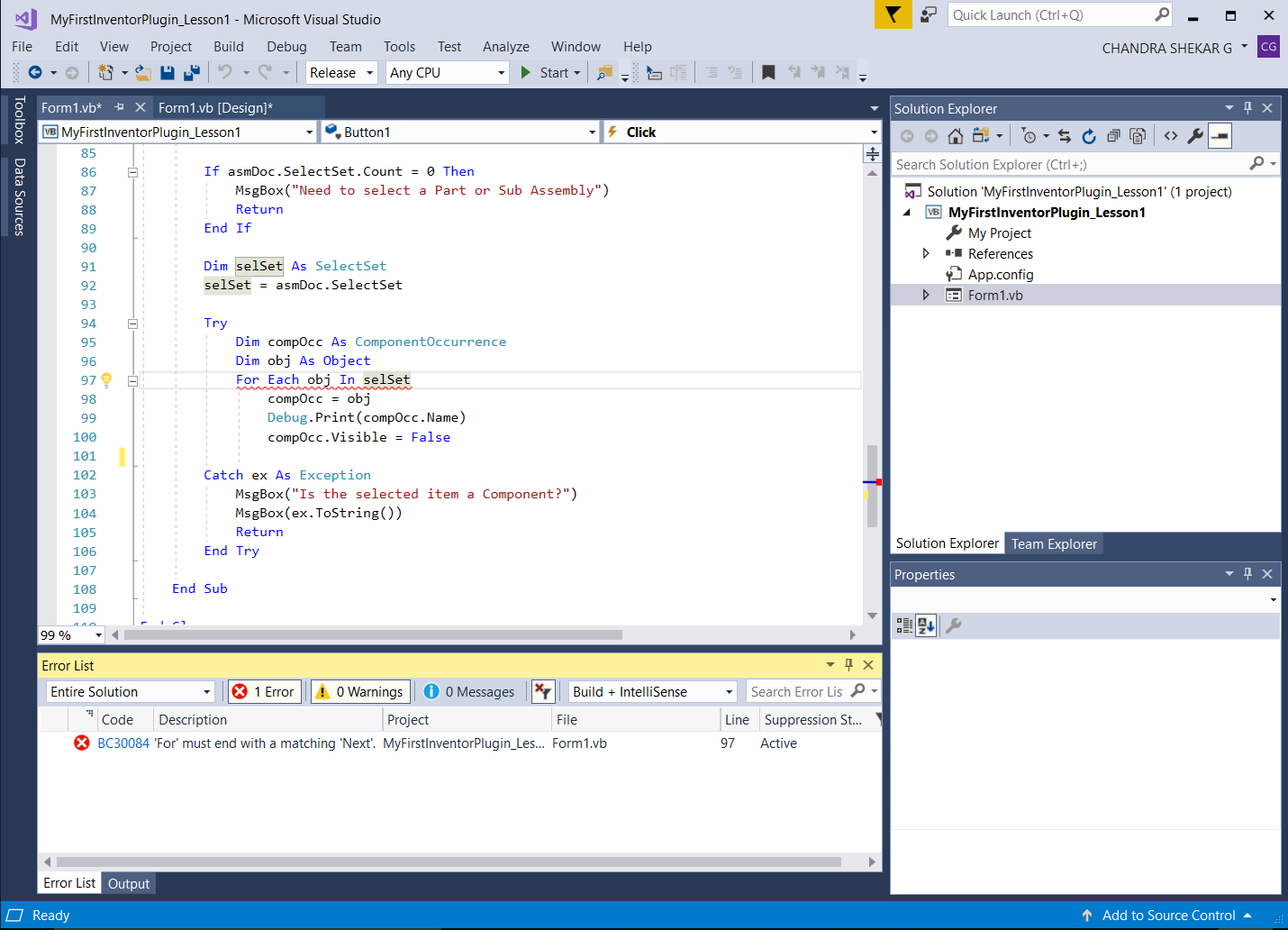
Task: Toggle the 0 Messages filter button
Action: coord(469,692)
